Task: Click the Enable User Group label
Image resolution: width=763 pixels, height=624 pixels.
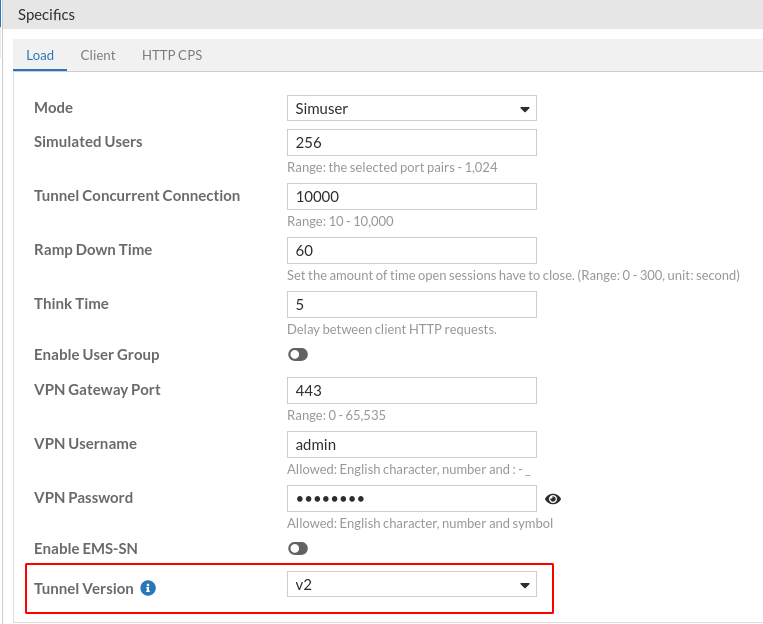Action: click(x=96, y=355)
